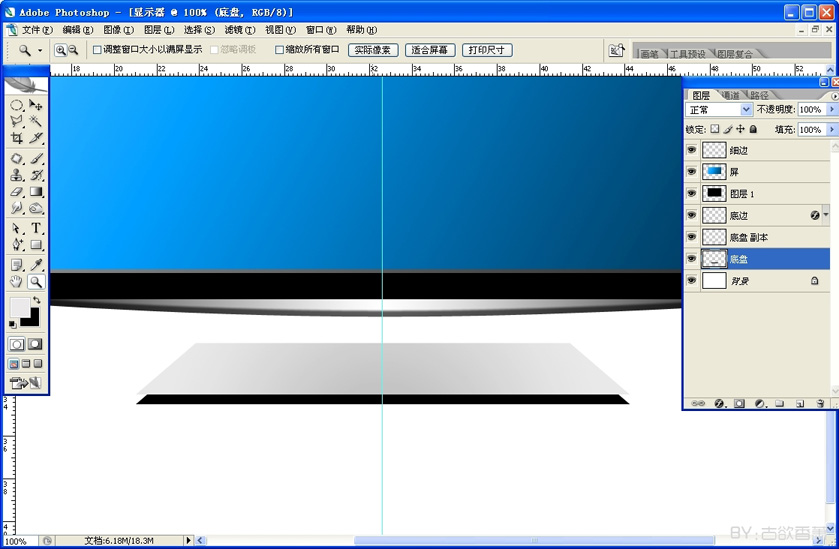Hide the 细边 layer

[691, 150]
